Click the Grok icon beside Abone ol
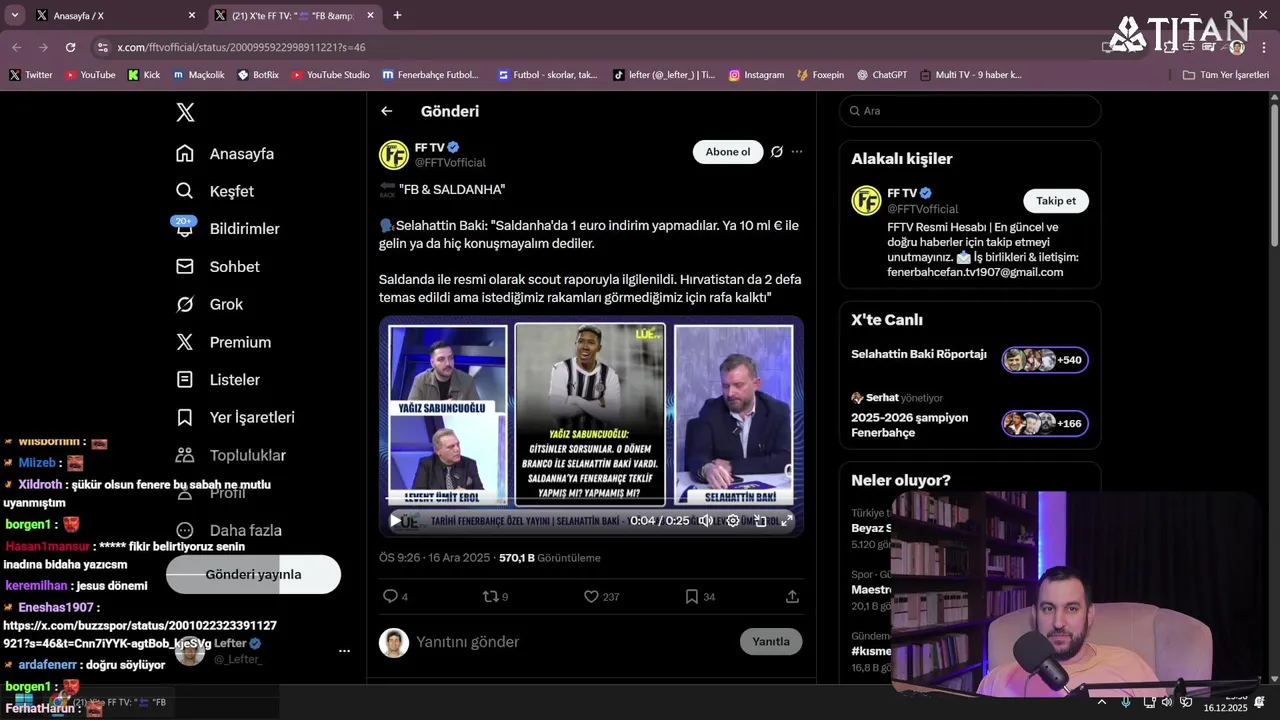 coord(776,152)
